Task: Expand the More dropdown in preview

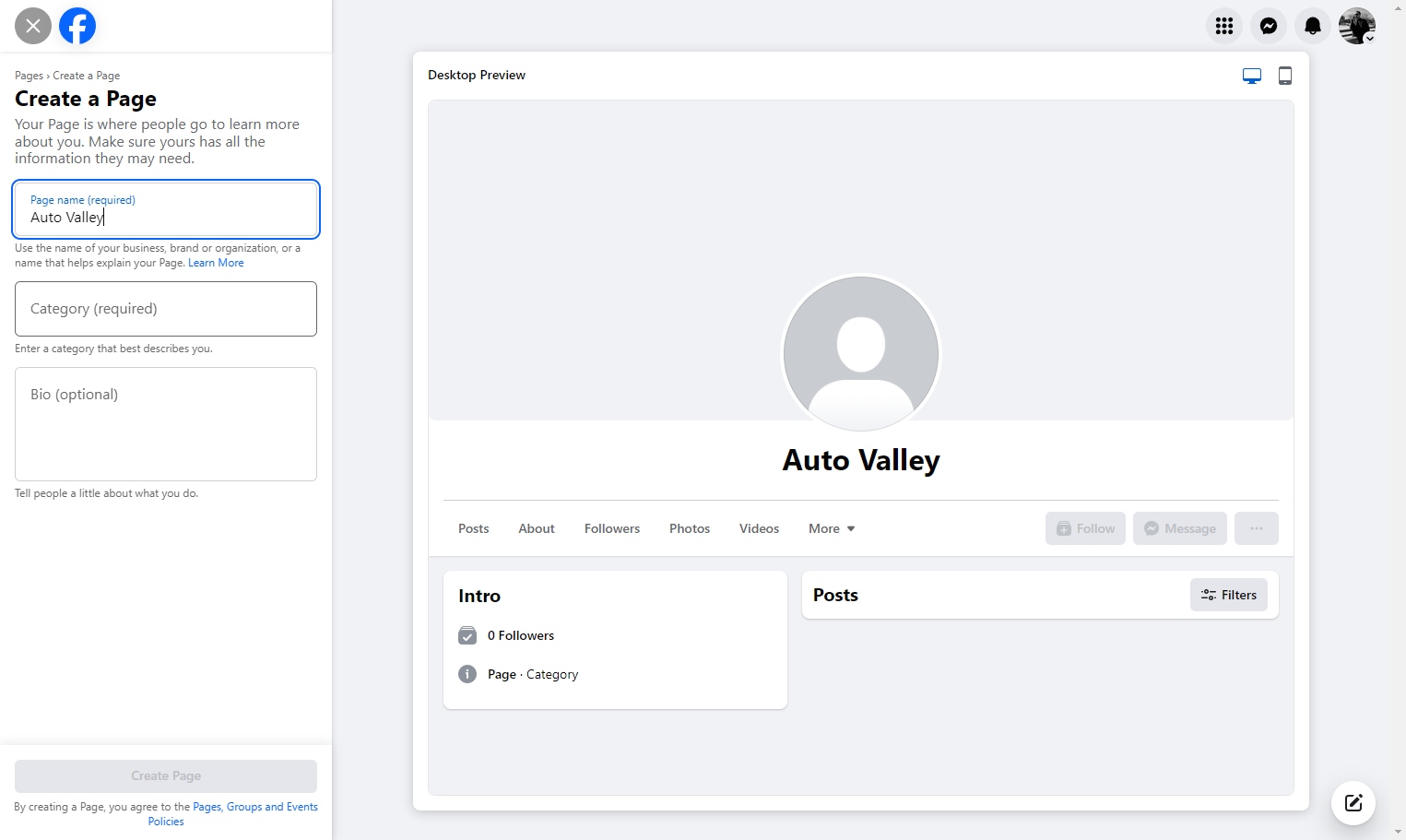Action: click(832, 528)
